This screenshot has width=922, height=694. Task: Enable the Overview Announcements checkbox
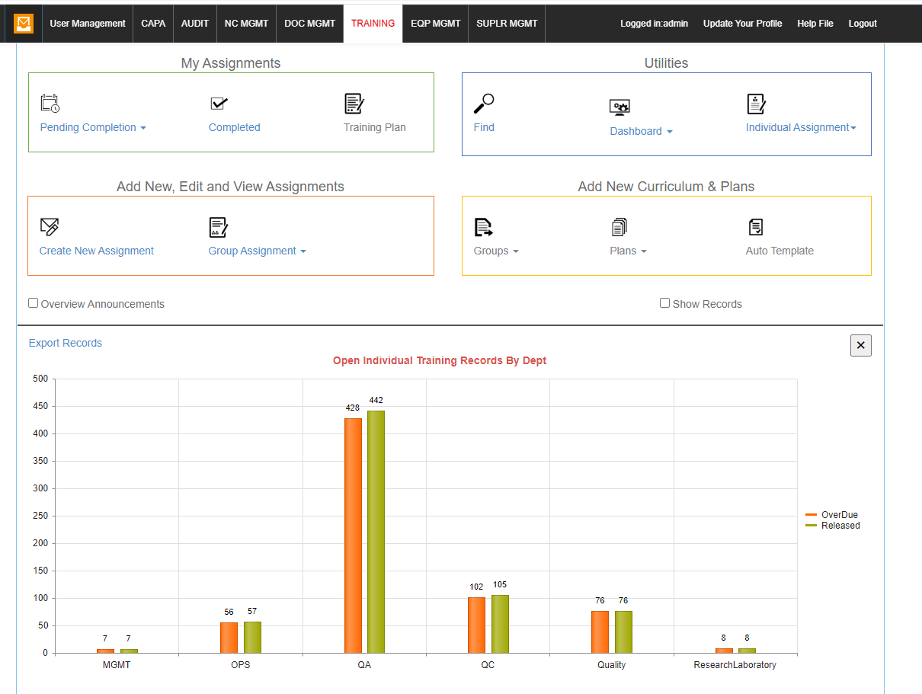point(33,303)
